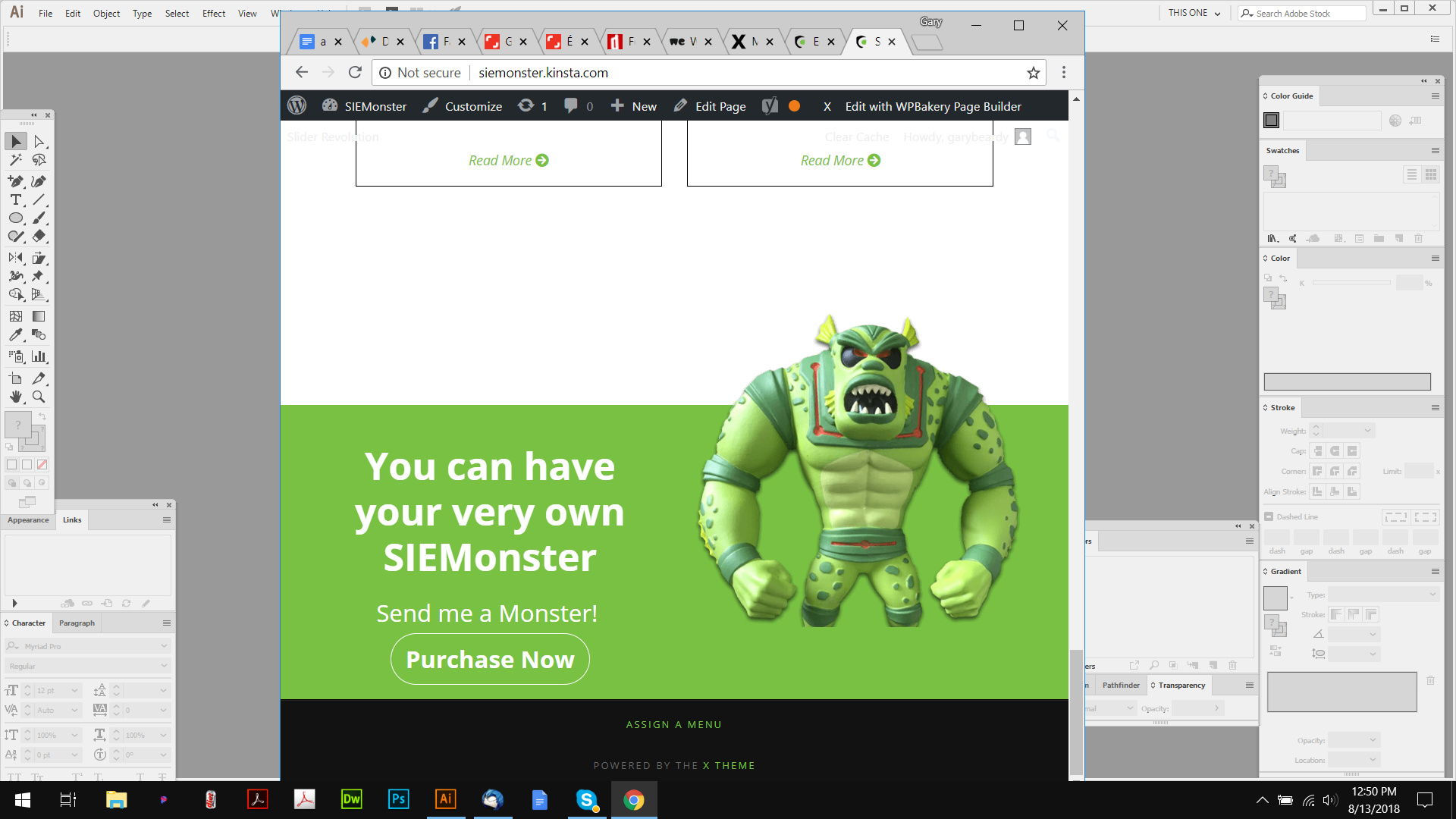Enable the Dashed Line checkbox
The height and width of the screenshot is (819, 1456).
click(x=1269, y=516)
